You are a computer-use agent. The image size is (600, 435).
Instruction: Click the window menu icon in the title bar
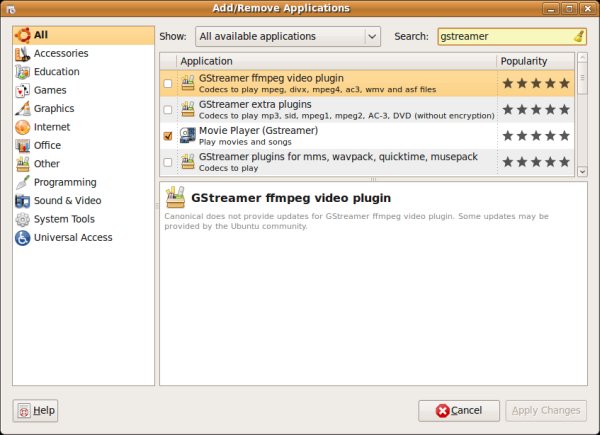click(11, 9)
